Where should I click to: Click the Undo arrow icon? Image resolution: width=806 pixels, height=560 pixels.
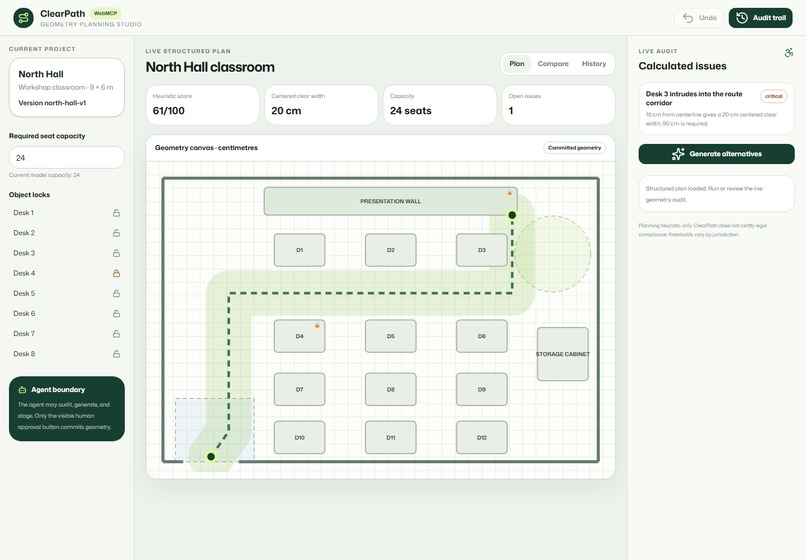coord(688,18)
